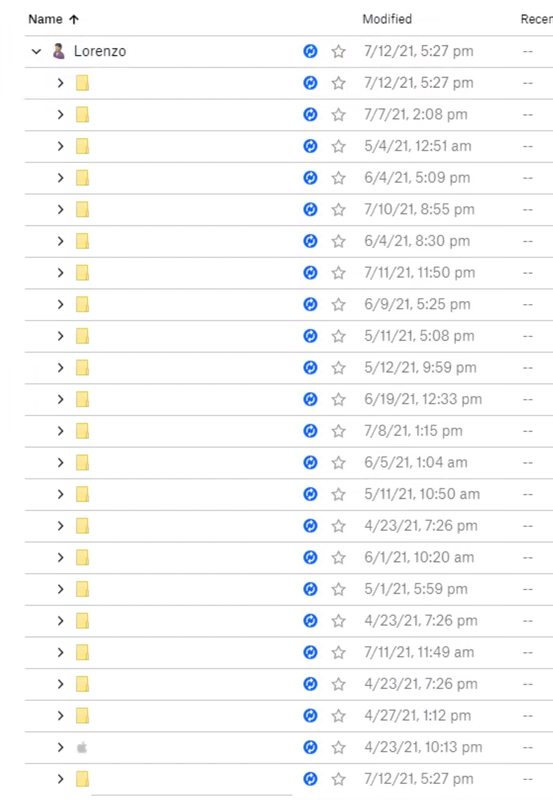Select the Apple logo folder icon

click(x=82, y=747)
